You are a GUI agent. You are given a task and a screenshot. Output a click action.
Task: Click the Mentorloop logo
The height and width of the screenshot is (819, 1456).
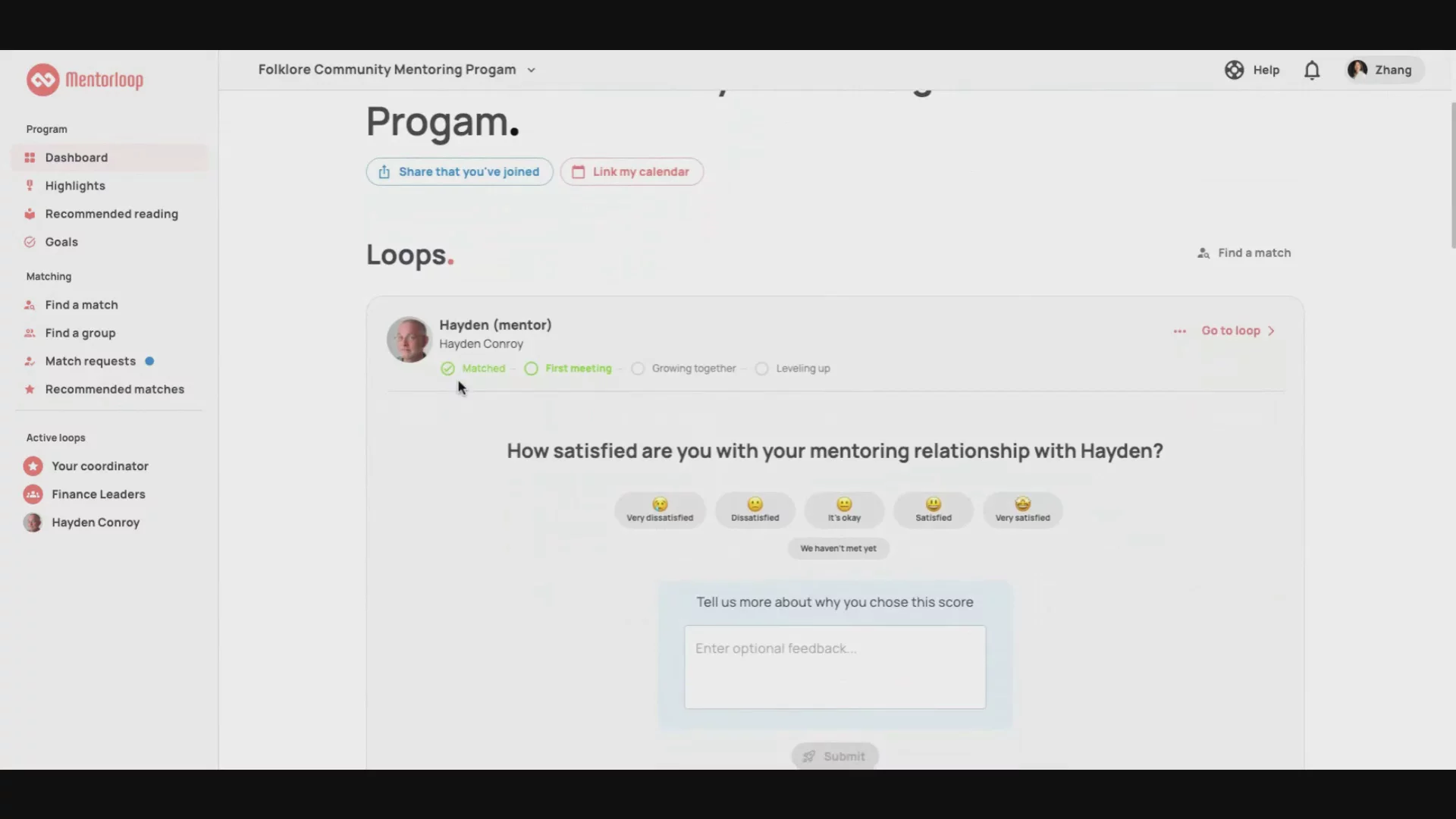tap(85, 80)
